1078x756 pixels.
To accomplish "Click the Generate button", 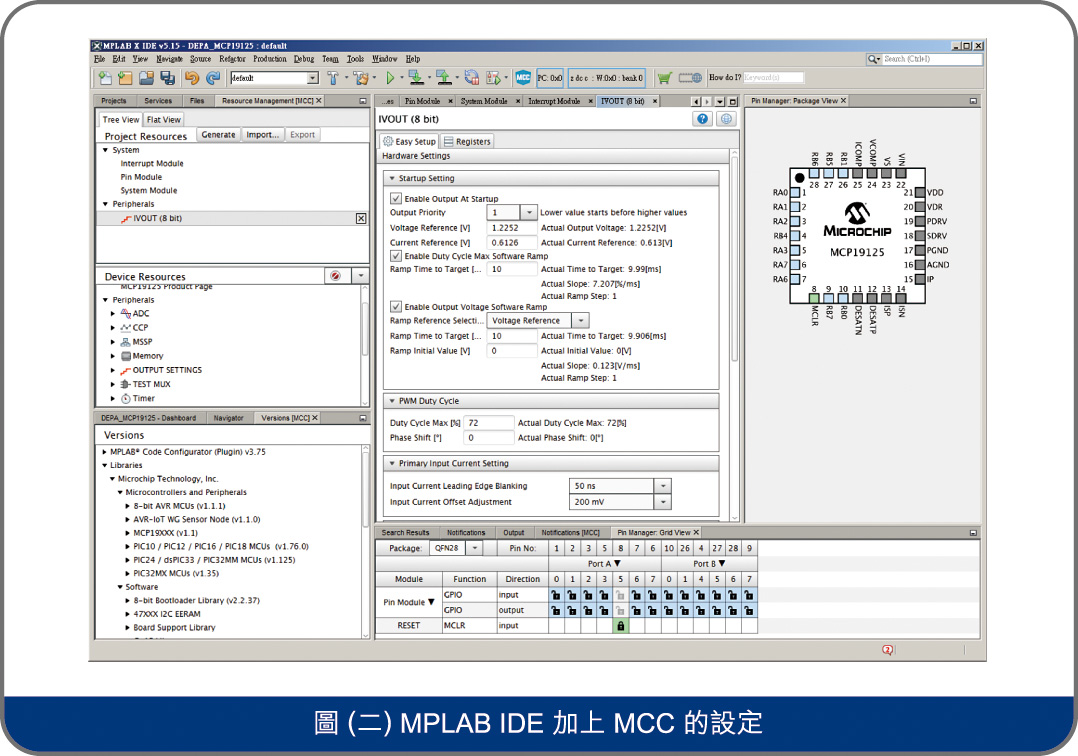I will pos(218,135).
